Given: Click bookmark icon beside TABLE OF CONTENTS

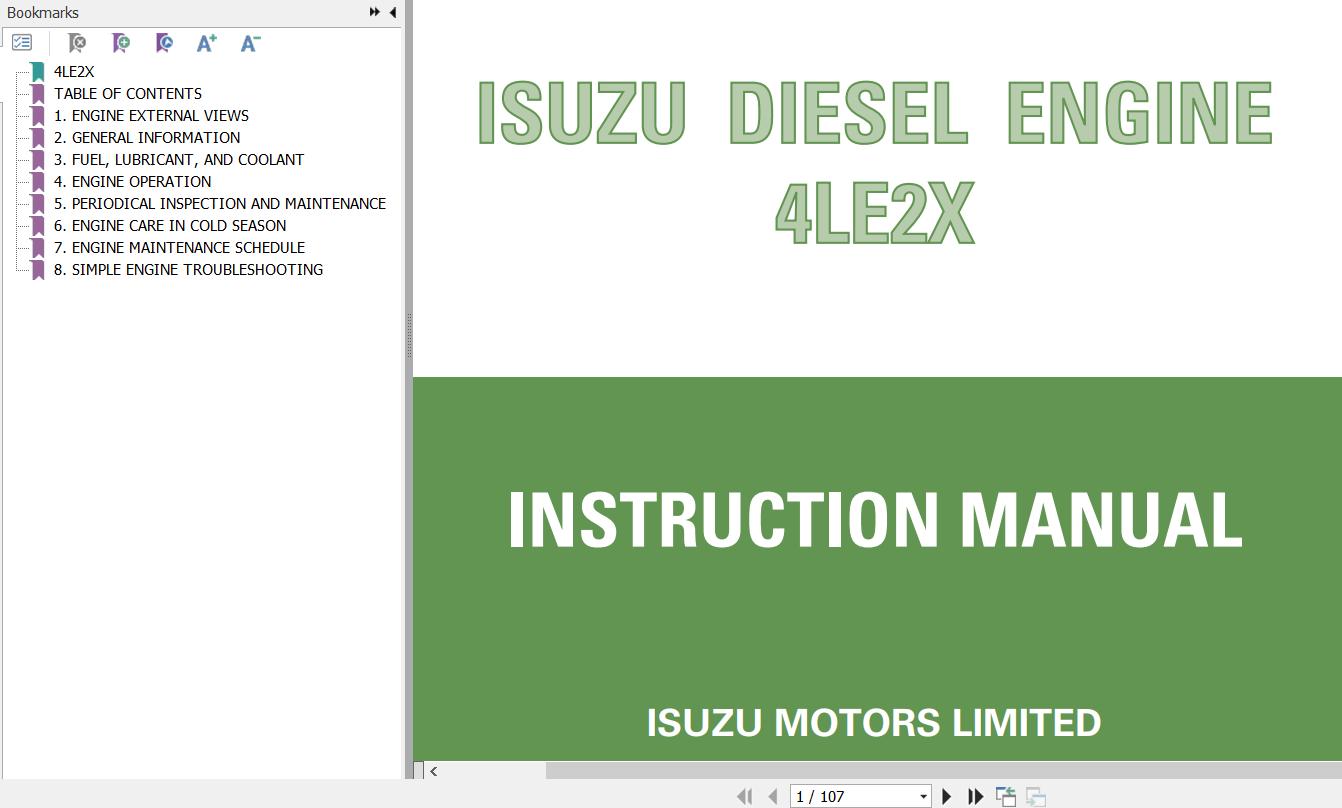Looking at the screenshot, I should [38, 94].
